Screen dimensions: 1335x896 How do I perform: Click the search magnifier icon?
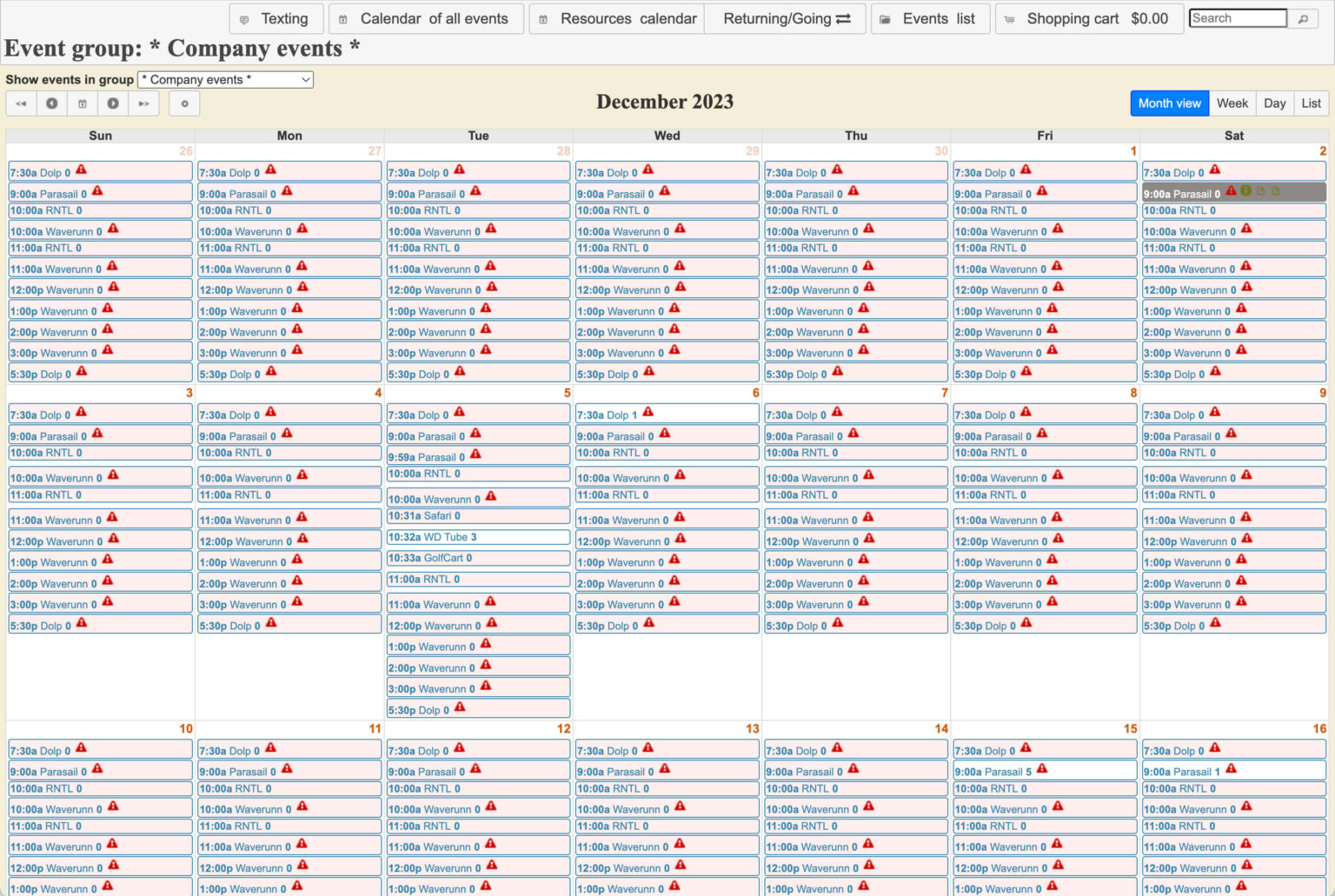pos(1304,17)
